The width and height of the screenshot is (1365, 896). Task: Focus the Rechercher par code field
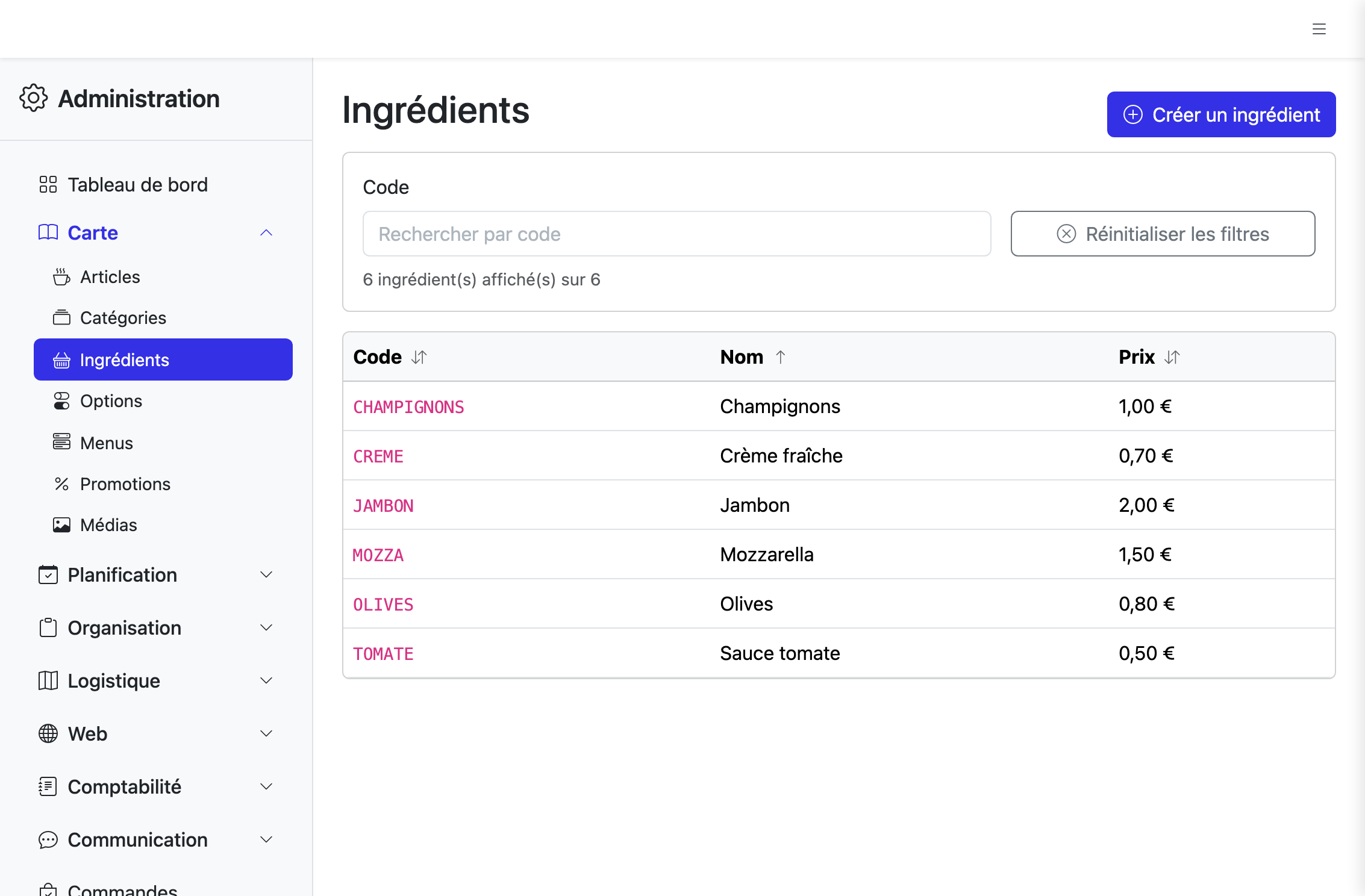pos(676,234)
